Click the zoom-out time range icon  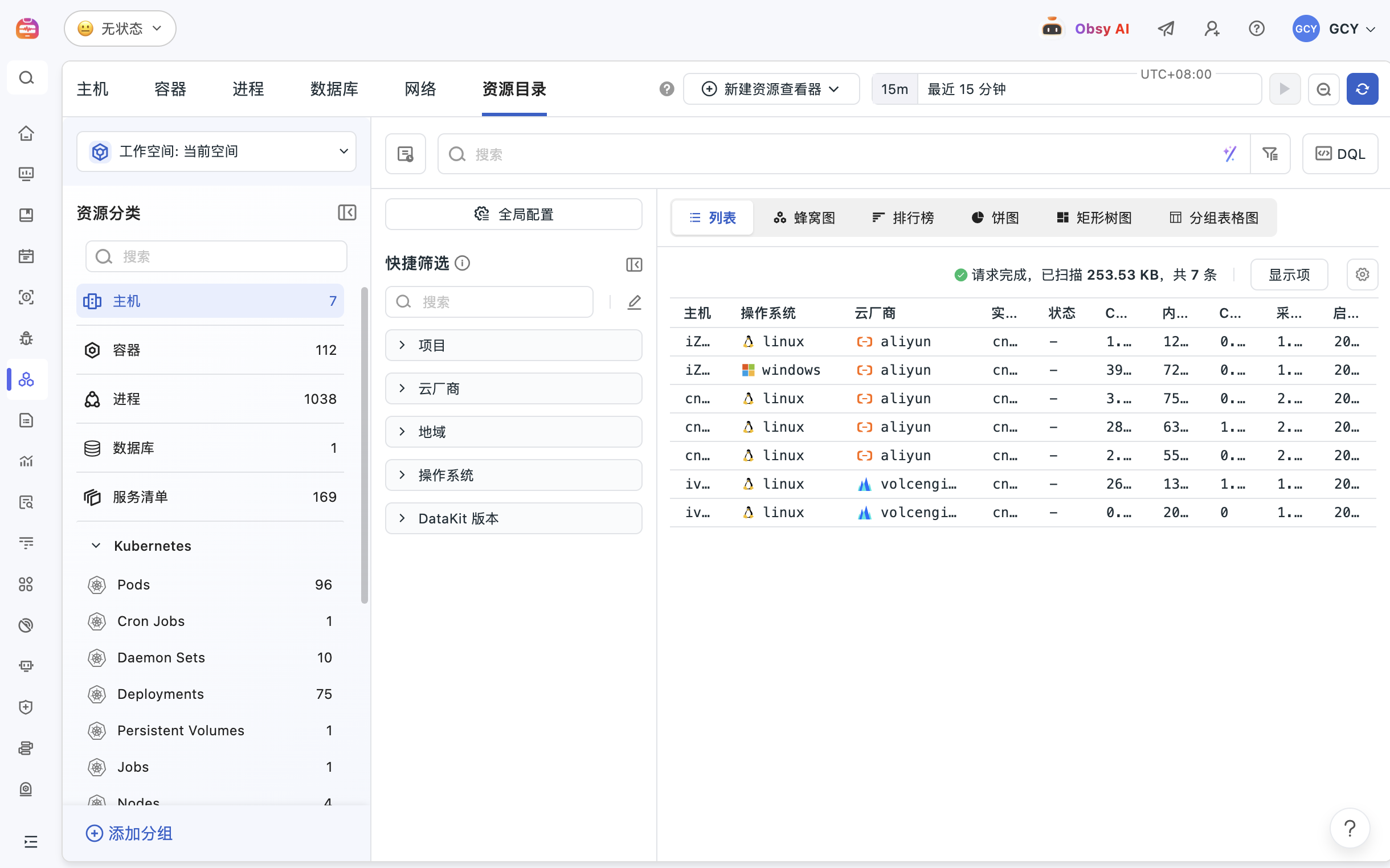coord(1323,89)
